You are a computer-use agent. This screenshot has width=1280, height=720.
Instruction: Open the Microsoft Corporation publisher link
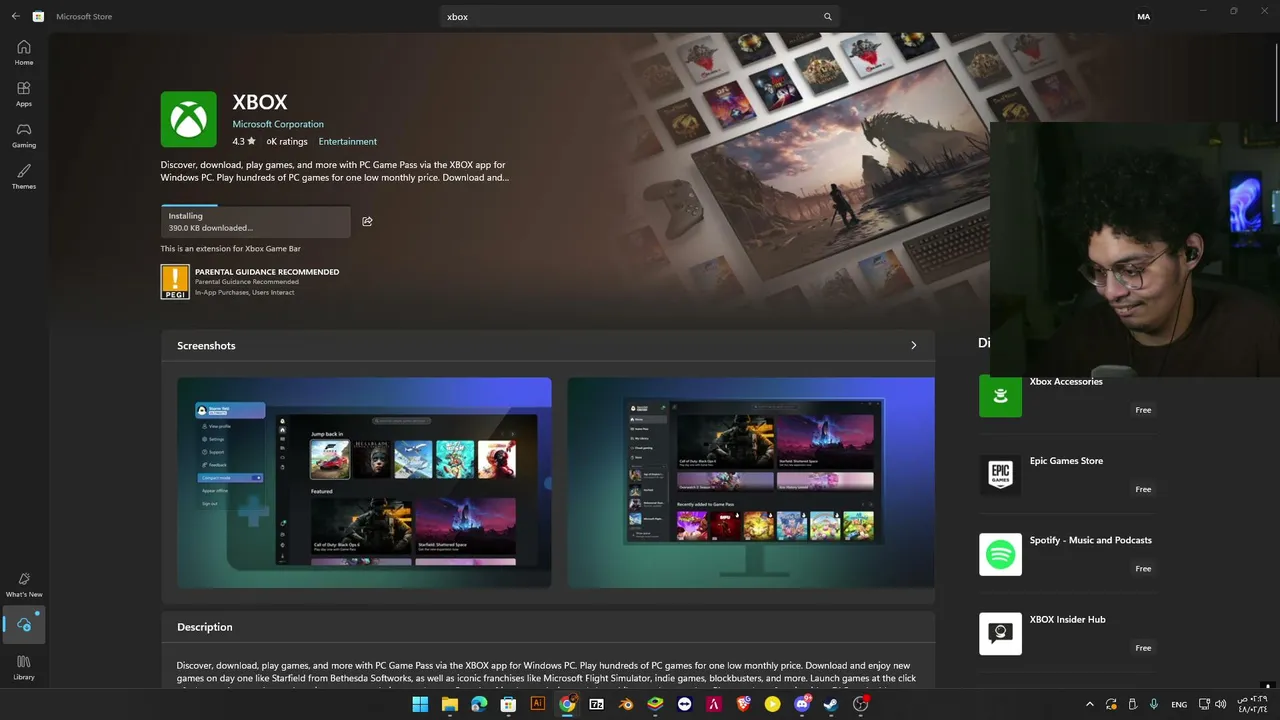[278, 124]
